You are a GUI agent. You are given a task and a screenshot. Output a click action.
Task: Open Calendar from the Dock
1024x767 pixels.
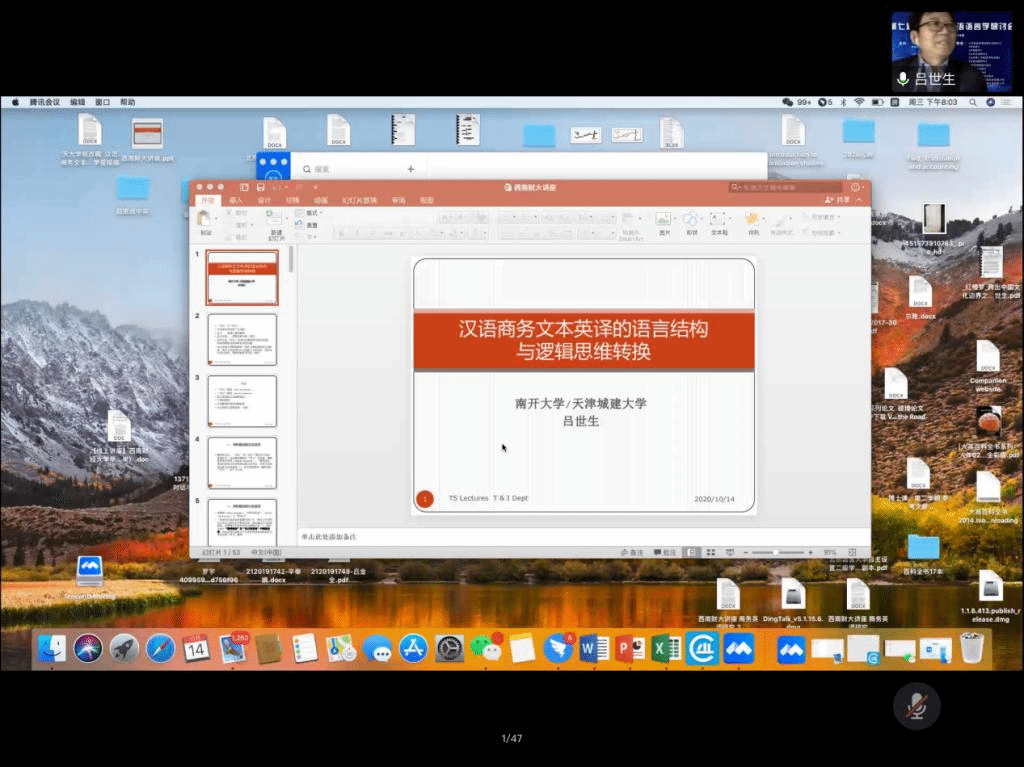[196, 648]
